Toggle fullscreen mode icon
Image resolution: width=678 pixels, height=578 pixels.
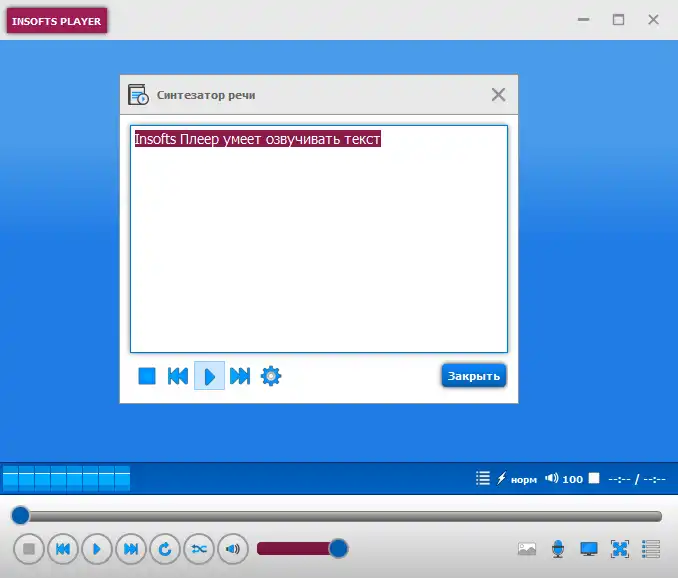(620, 549)
